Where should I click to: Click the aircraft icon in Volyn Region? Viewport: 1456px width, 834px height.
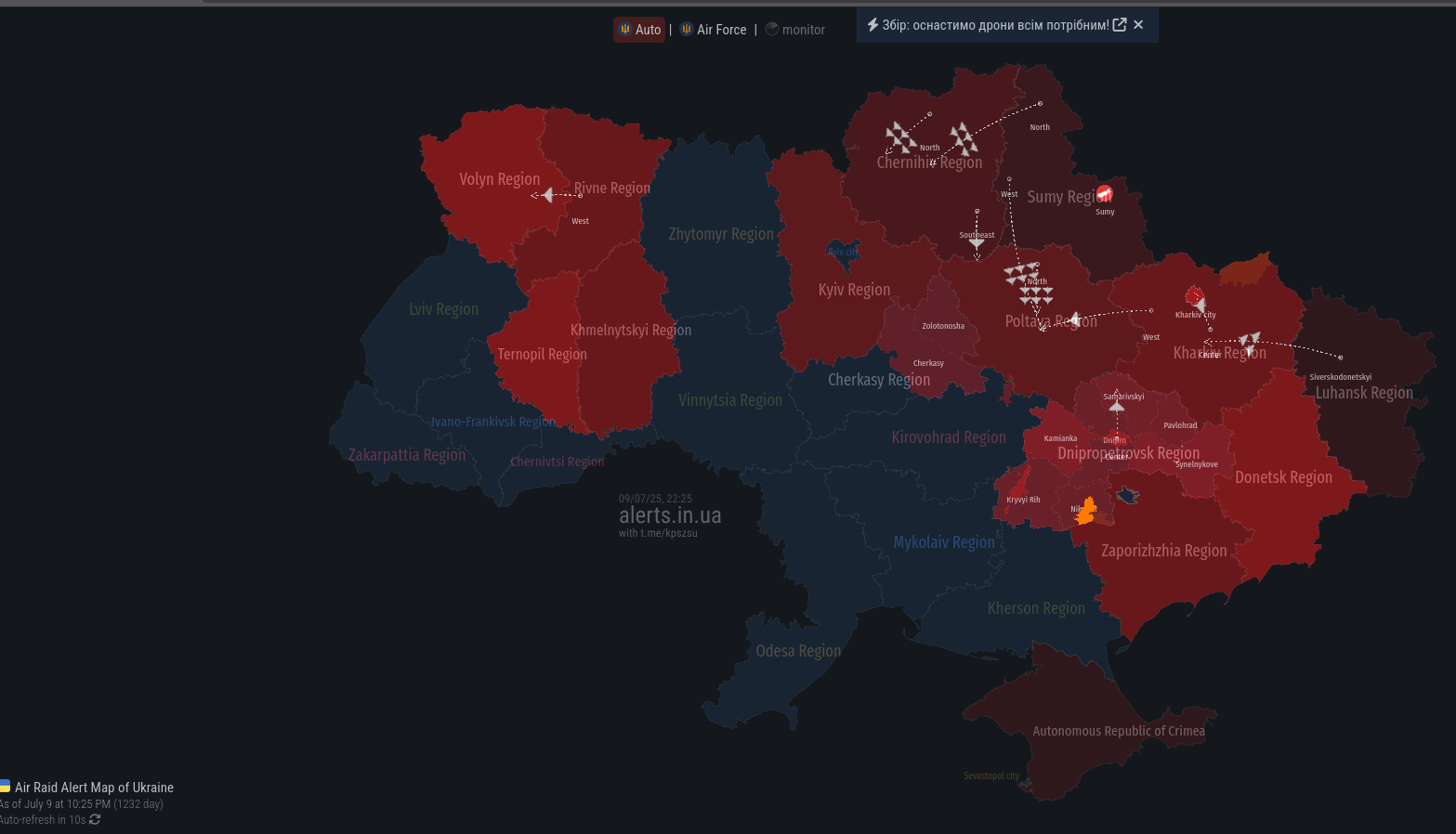[547, 195]
